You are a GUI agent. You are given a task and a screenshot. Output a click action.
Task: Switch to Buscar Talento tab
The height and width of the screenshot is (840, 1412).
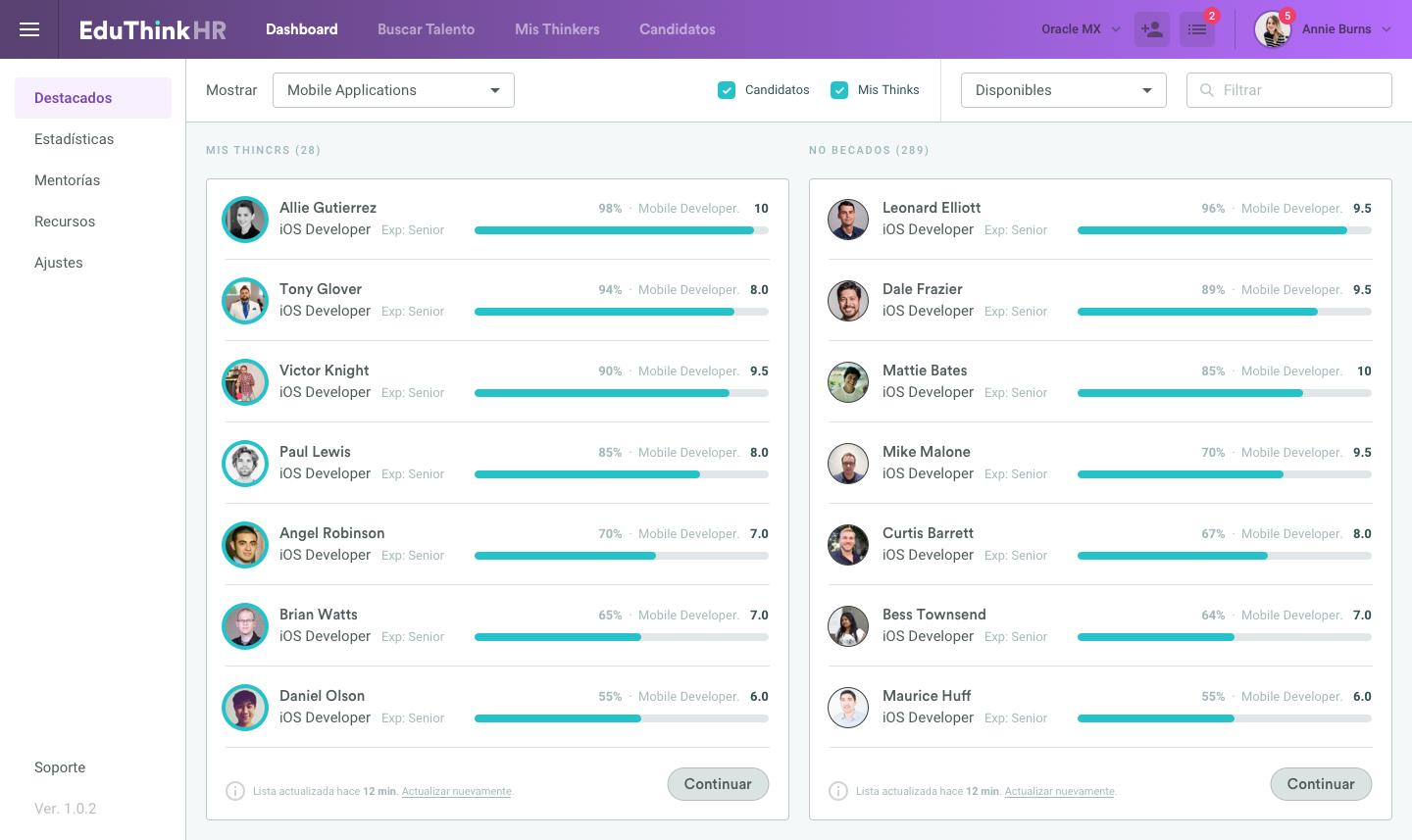click(427, 29)
